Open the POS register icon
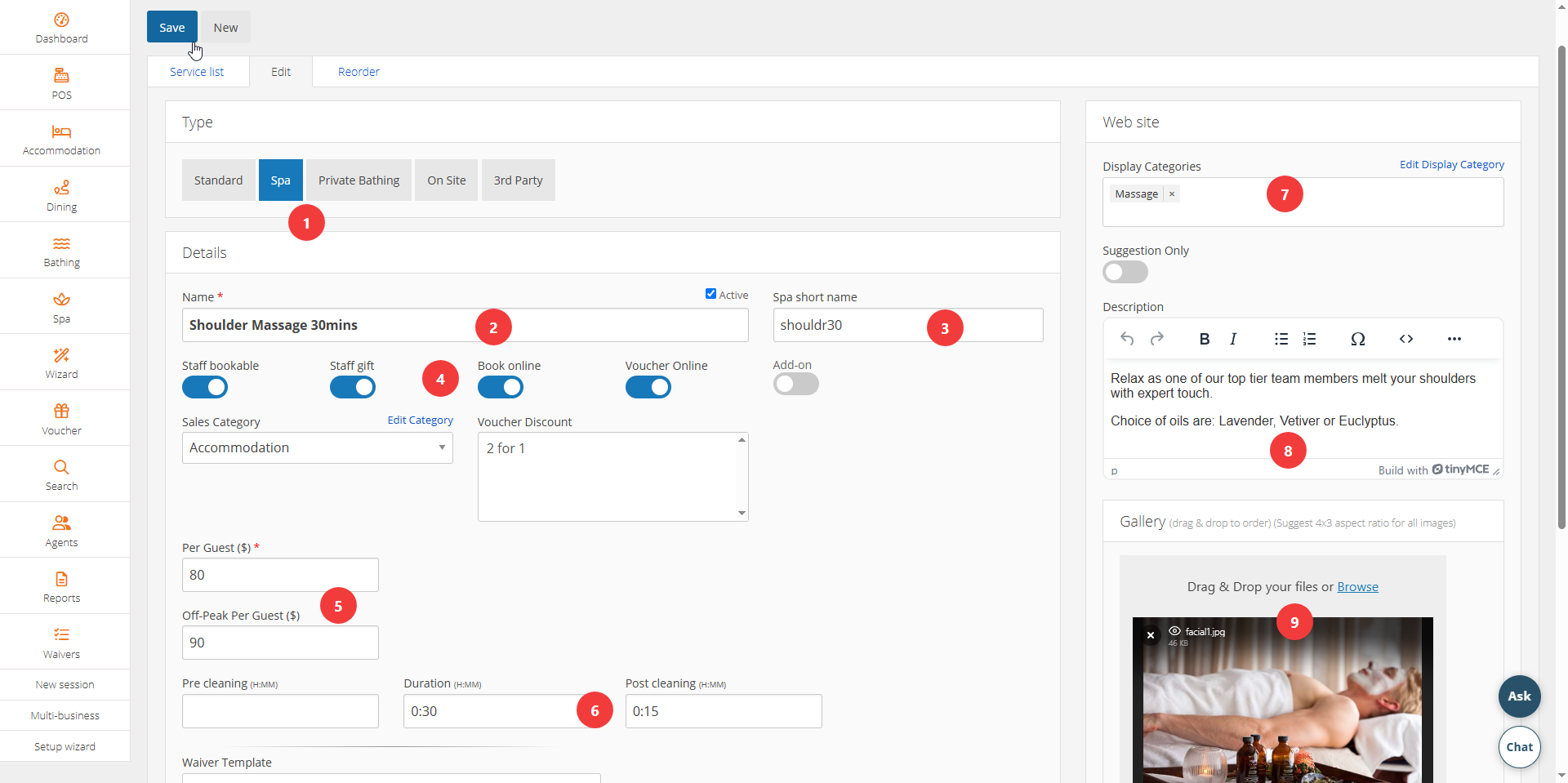Viewport: 1568px width, 783px height. pyautogui.click(x=61, y=76)
